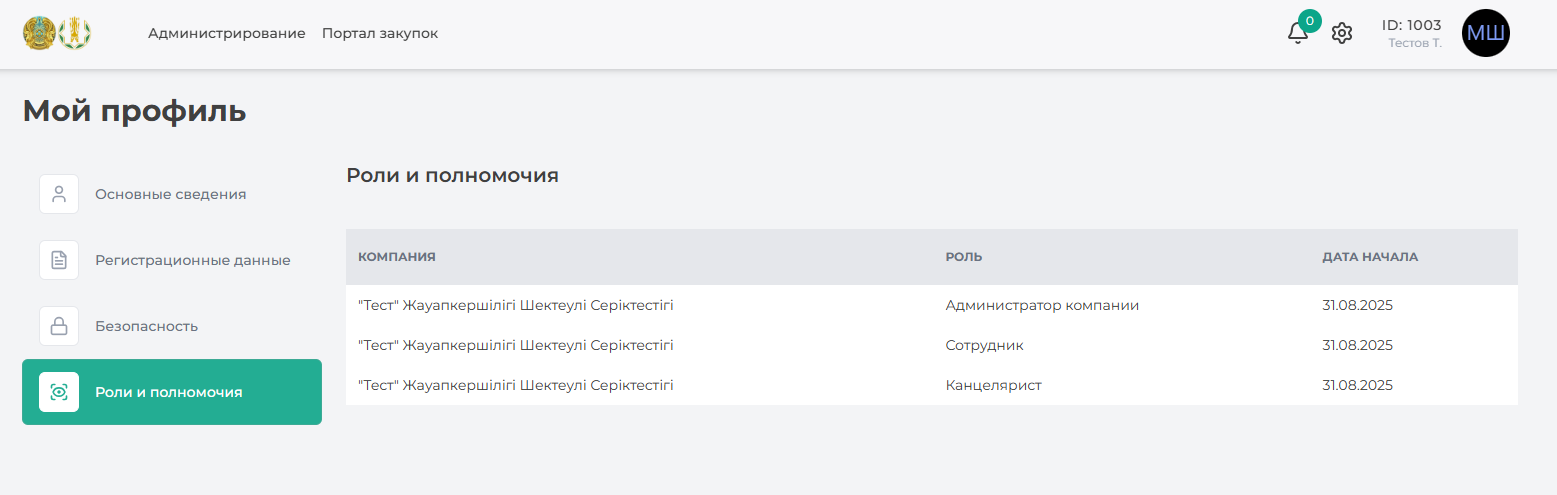The height and width of the screenshot is (495, 1557).
Task: Click the lock icon for Безопасность
Action: [x=59, y=326]
